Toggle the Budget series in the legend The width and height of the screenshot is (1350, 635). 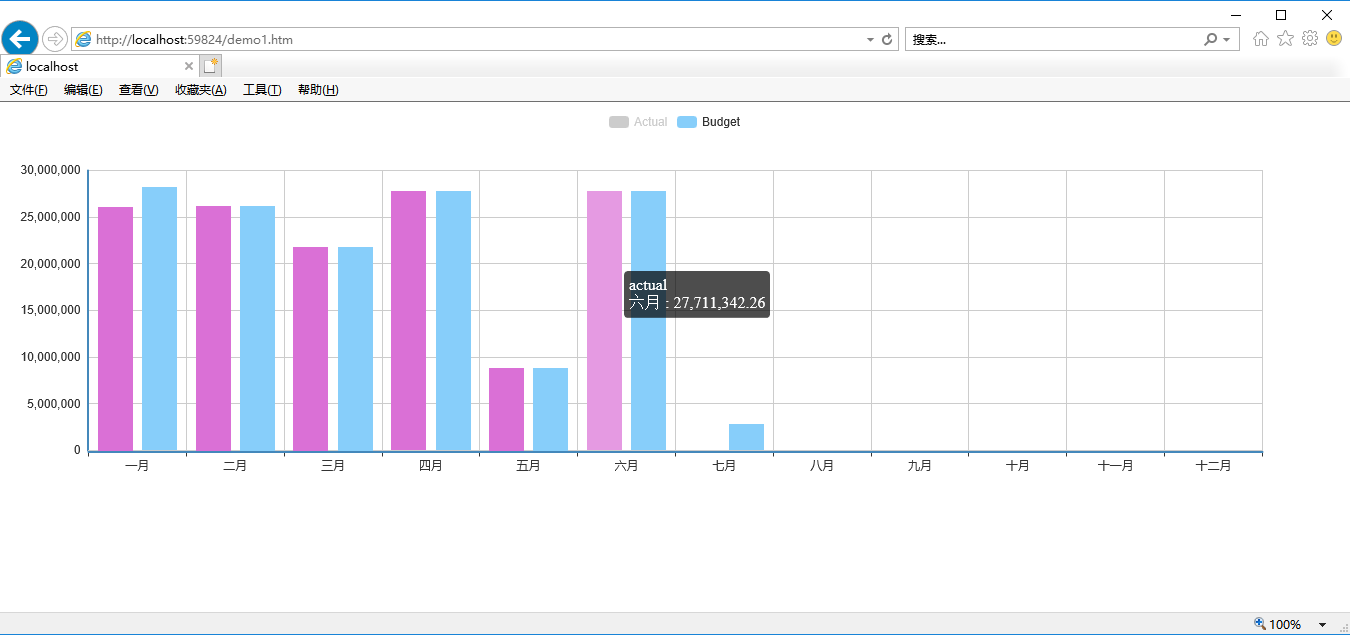(x=709, y=122)
